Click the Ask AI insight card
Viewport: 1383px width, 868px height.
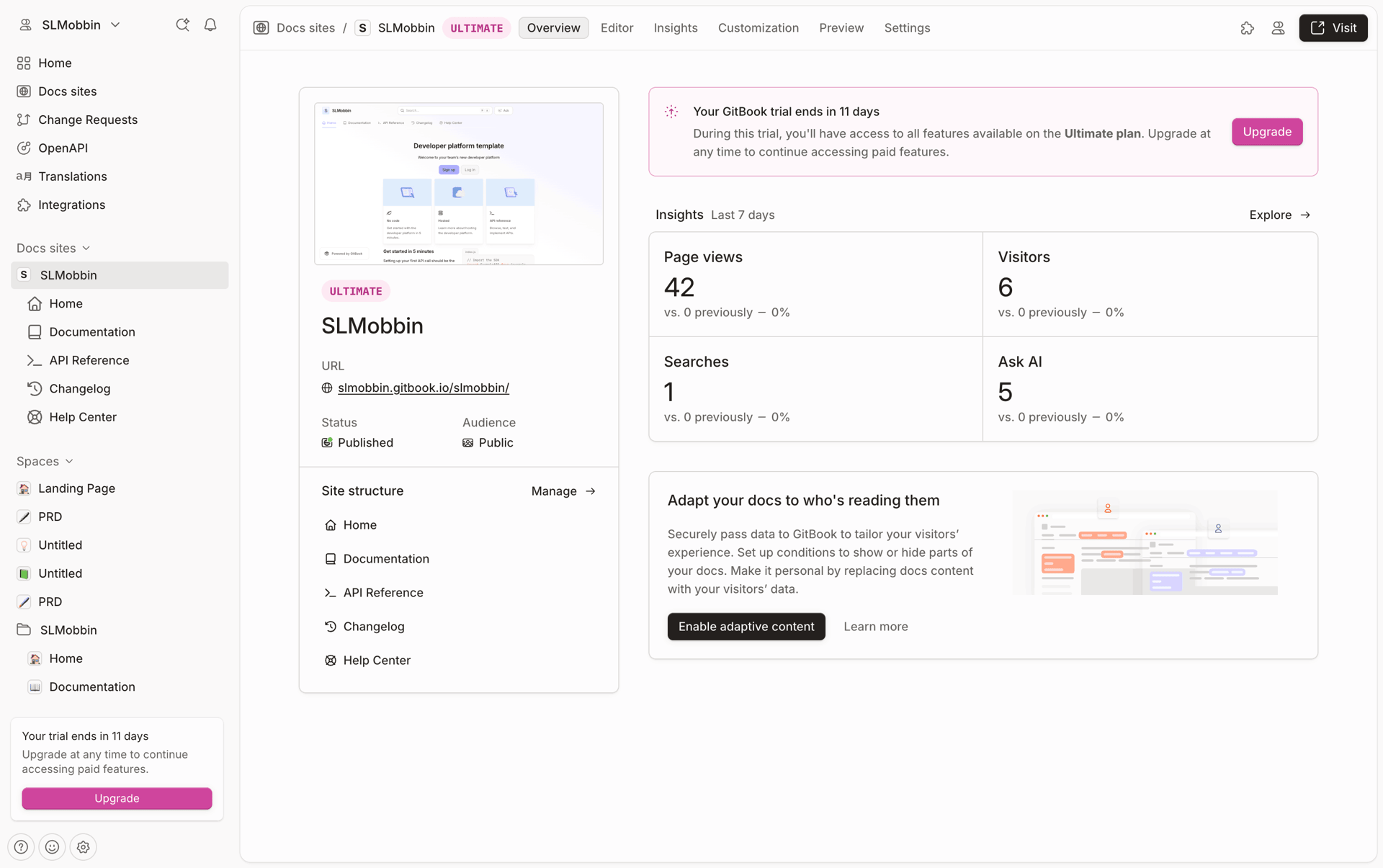coord(1150,389)
